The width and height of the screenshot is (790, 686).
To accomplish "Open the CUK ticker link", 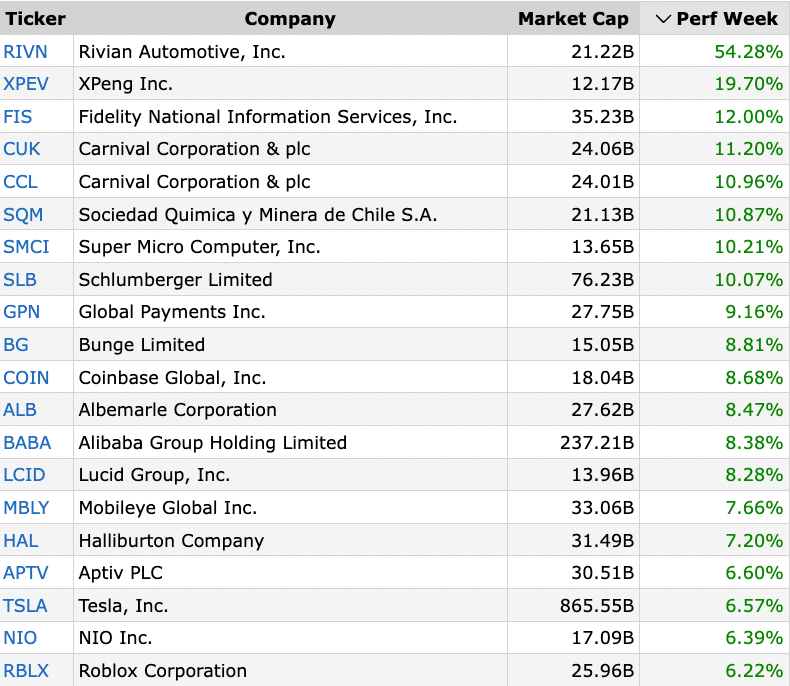I will pos(22,149).
